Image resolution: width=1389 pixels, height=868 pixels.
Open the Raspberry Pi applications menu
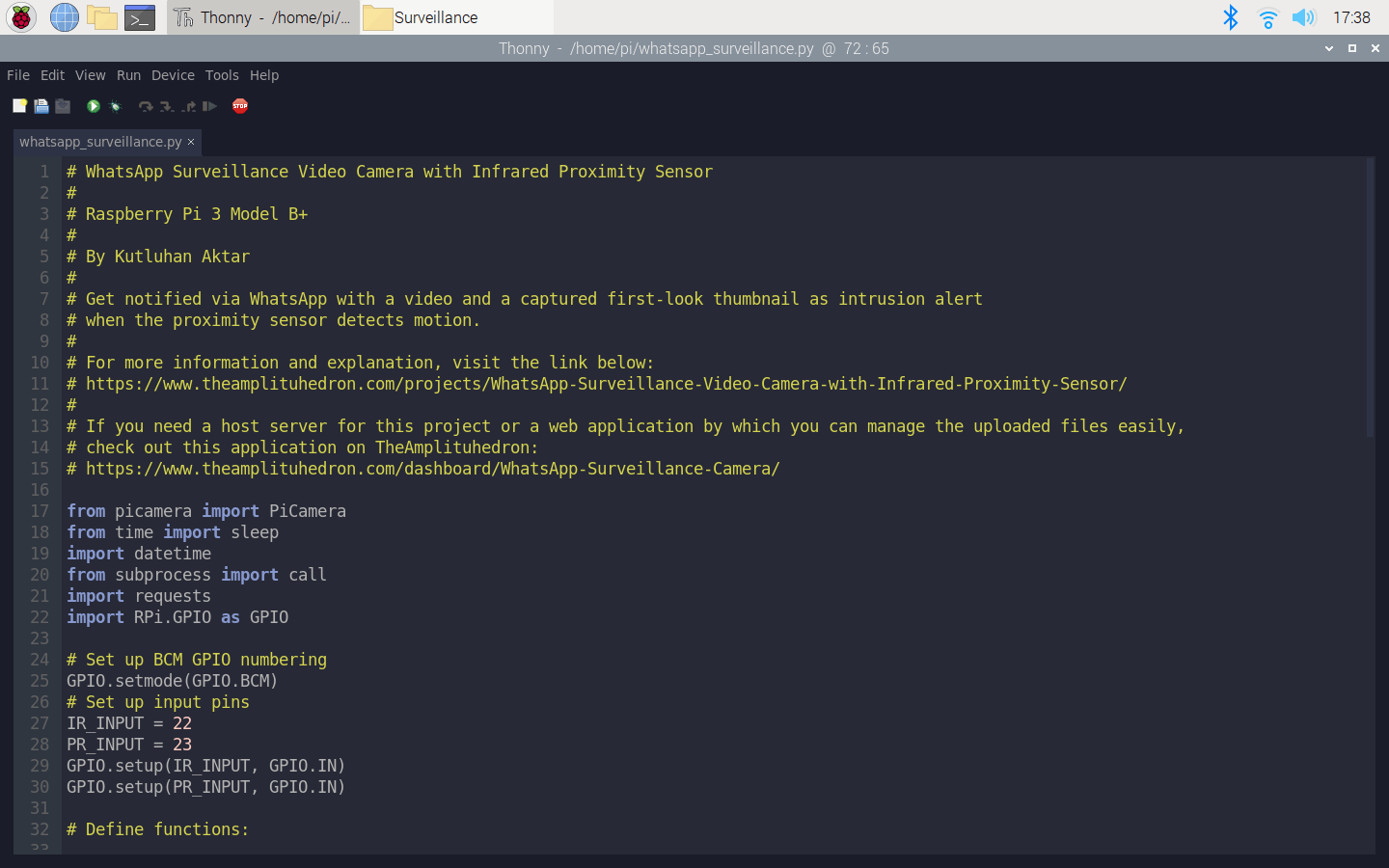pyautogui.click(x=21, y=17)
